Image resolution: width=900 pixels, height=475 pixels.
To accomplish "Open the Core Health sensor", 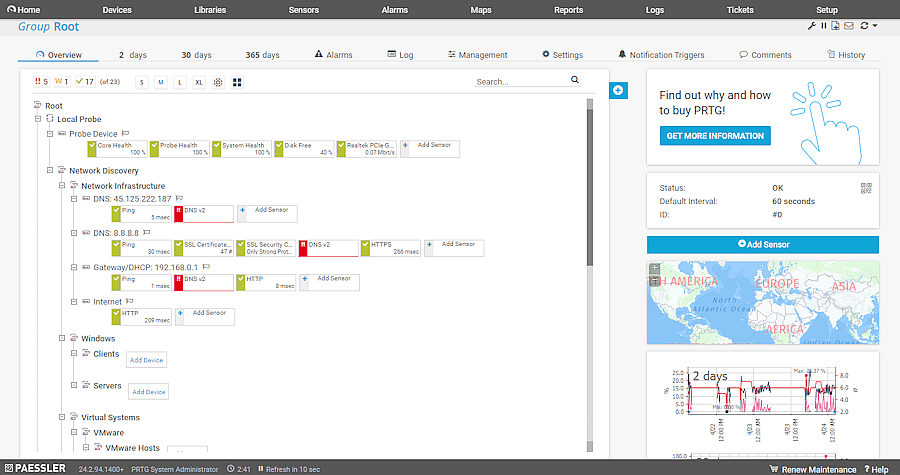I will click(117, 149).
